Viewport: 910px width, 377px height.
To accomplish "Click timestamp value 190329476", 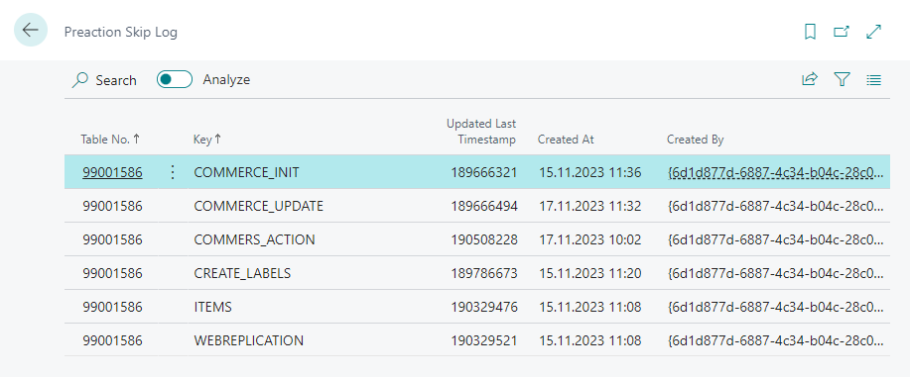I will [x=484, y=307].
